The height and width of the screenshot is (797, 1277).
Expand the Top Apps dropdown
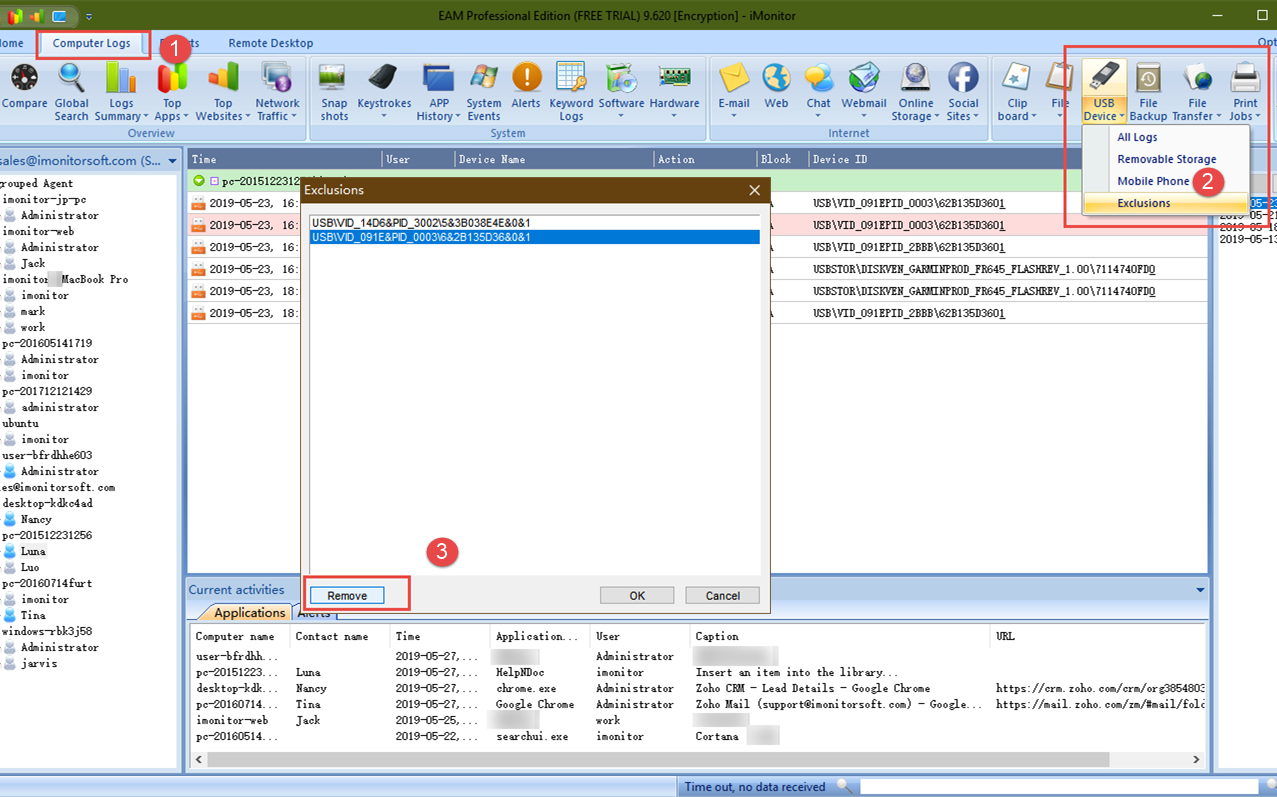(x=172, y=116)
